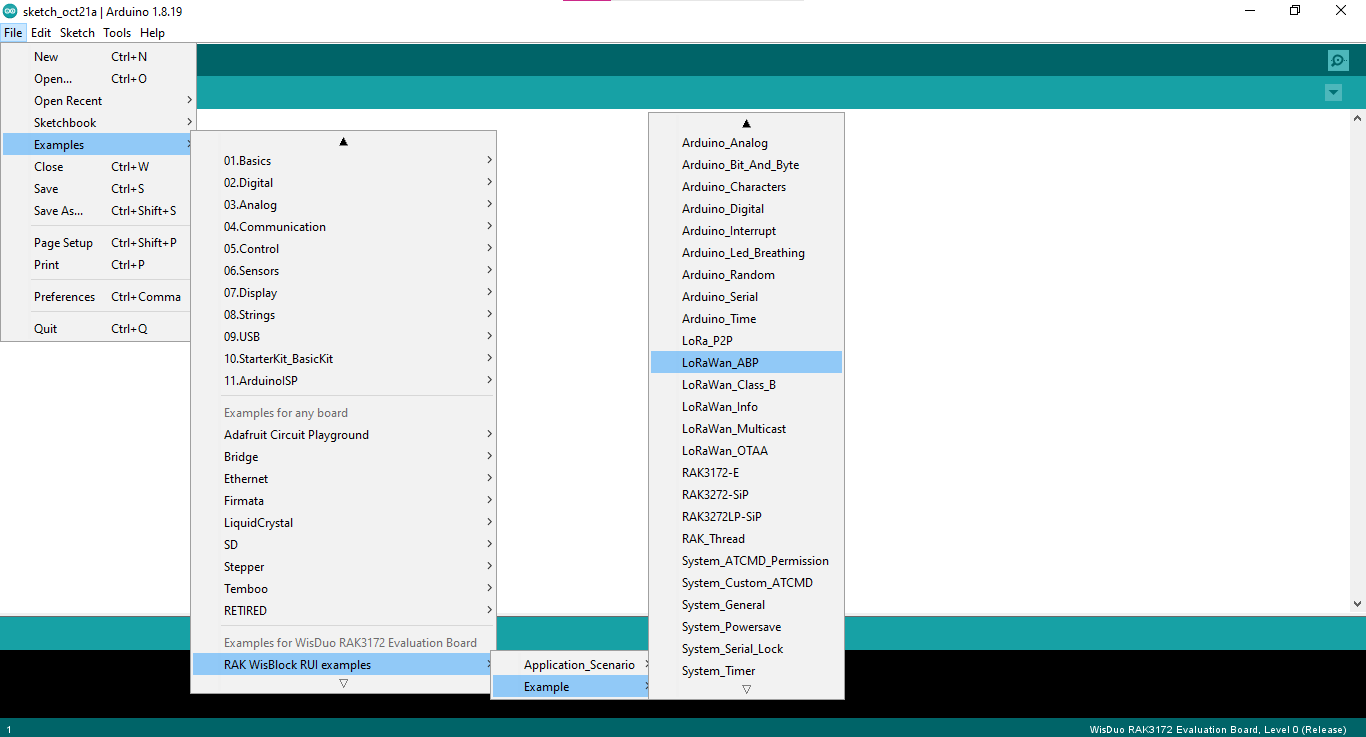
Task: Click the WisDuo RAK3172 board status text
Action: point(1218,729)
